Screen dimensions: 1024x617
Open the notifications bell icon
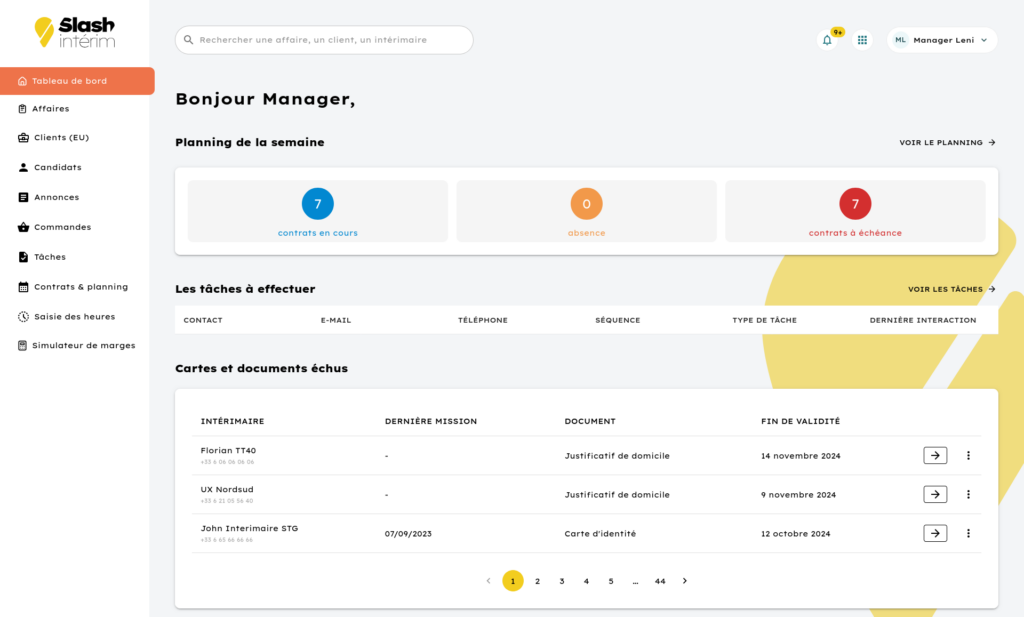tap(827, 40)
